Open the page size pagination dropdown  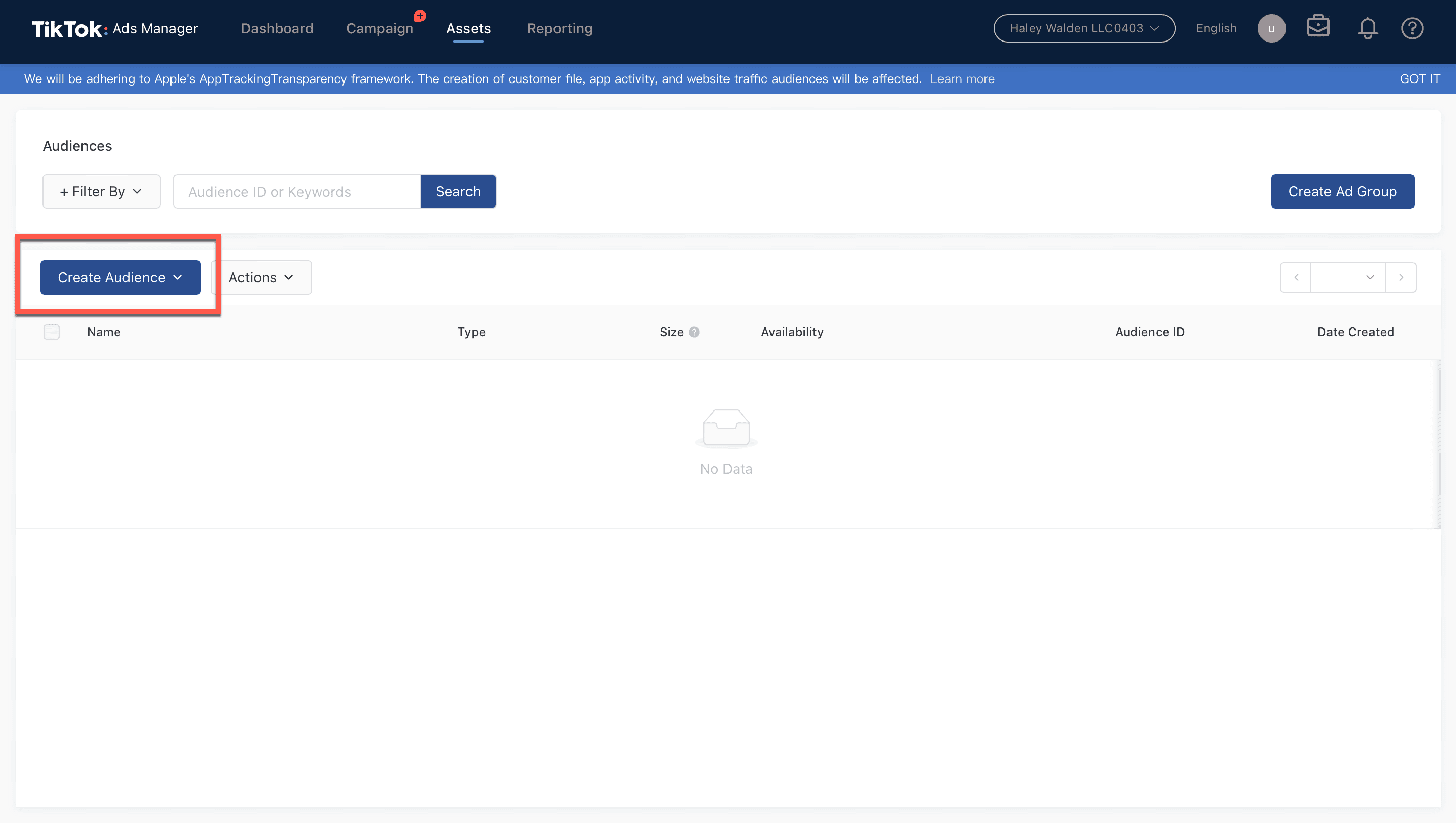(1347, 277)
